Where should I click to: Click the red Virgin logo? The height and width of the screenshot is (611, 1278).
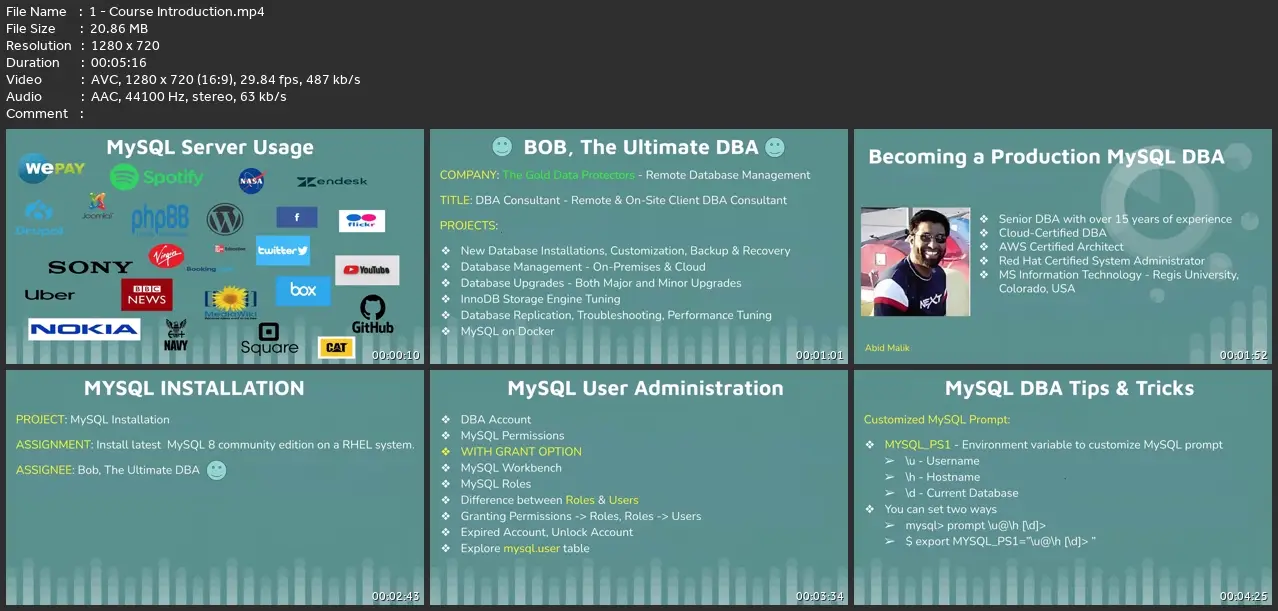(166, 257)
